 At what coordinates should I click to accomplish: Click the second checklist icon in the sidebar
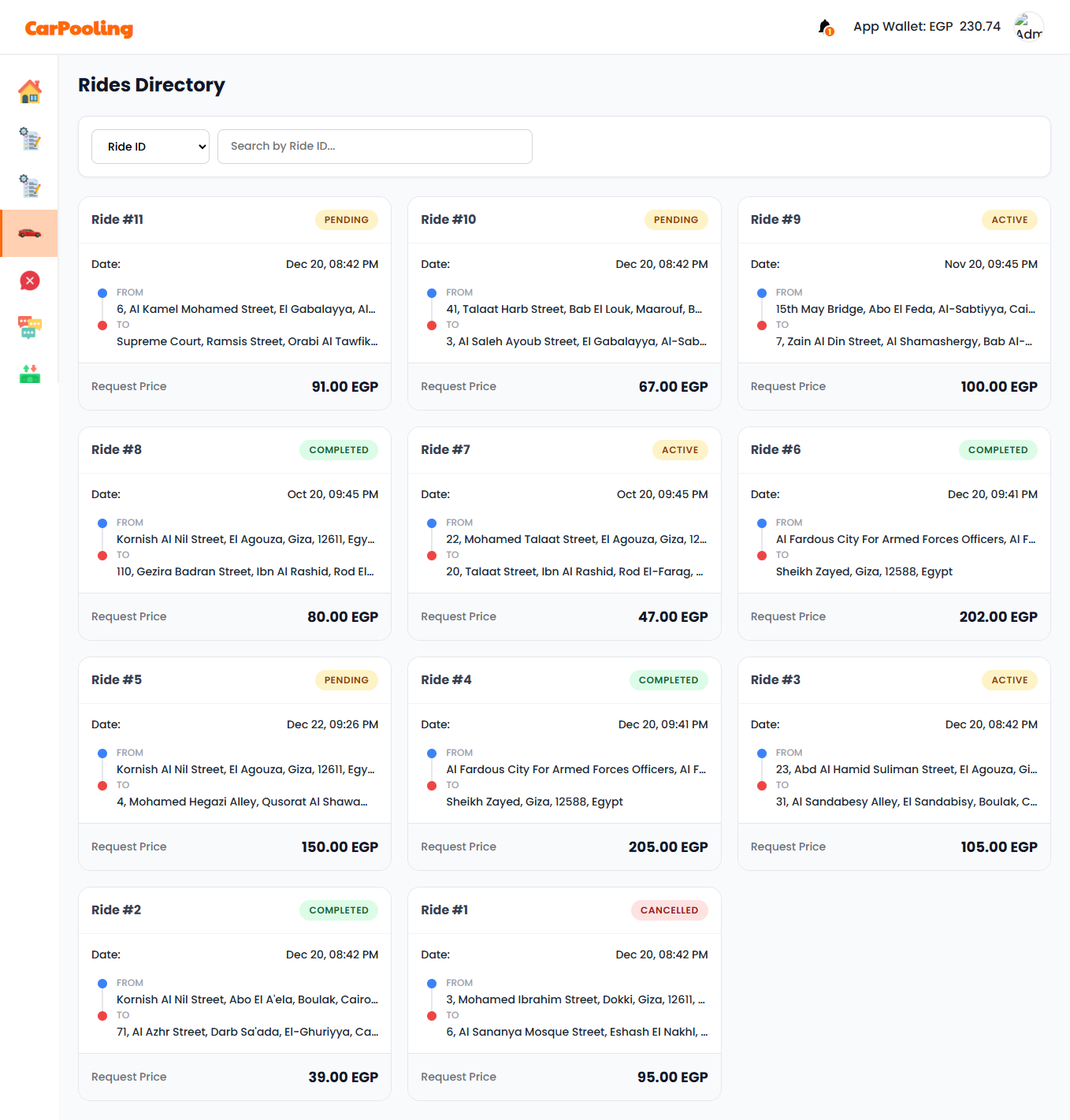[30, 186]
